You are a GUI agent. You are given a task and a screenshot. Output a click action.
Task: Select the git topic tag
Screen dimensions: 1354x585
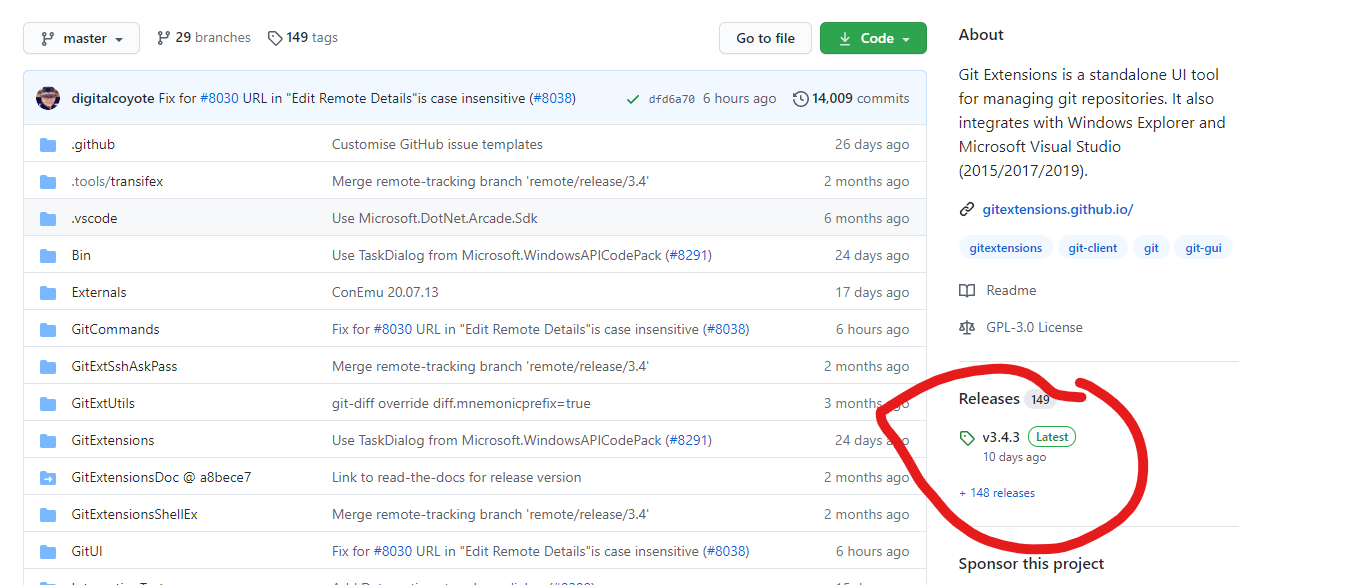1151,247
